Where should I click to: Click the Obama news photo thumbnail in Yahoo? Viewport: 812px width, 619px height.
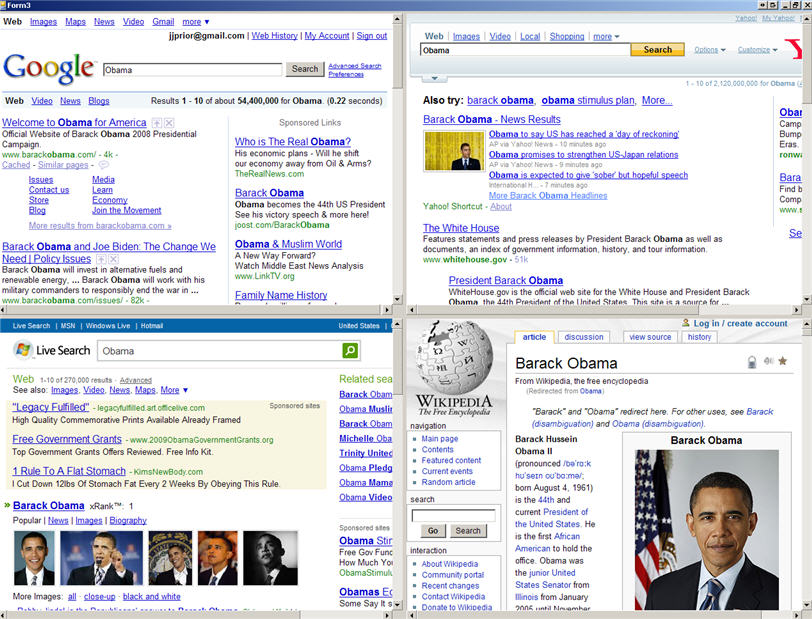coord(452,151)
